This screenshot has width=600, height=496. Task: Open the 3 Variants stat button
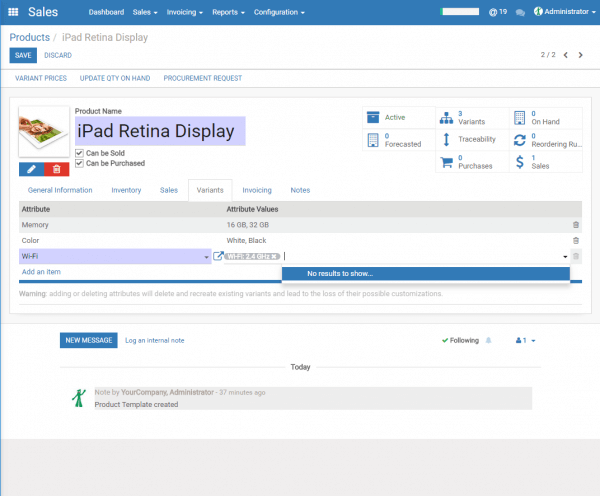click(x=472, y=117)
